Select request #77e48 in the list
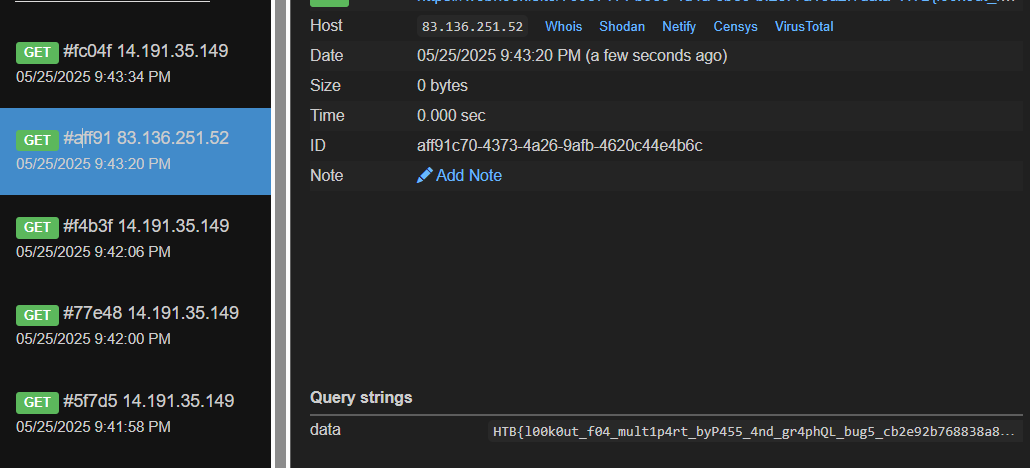This screenshot has width=1030, height=468. pyautogui.click(x=135, y=325)
